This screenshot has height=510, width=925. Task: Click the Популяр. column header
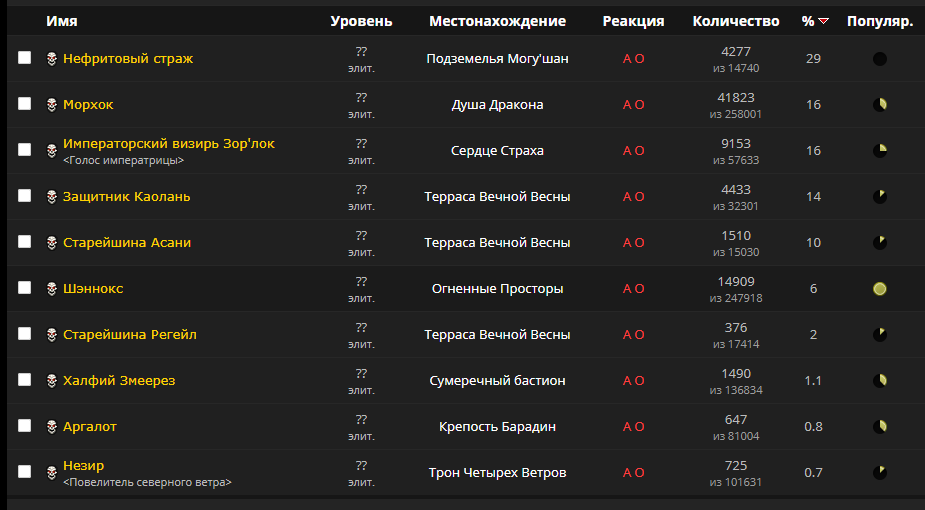click(880, 21)
